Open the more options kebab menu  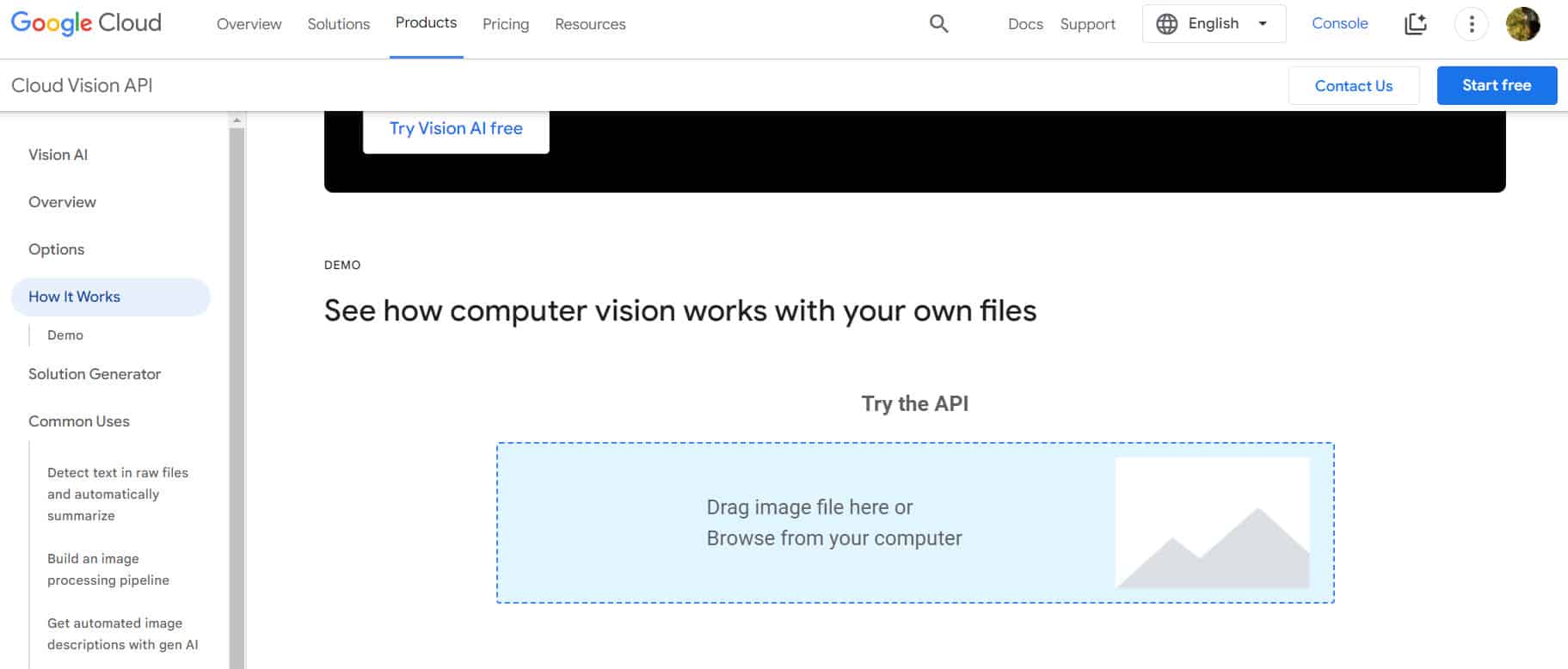click(1472, 24)
